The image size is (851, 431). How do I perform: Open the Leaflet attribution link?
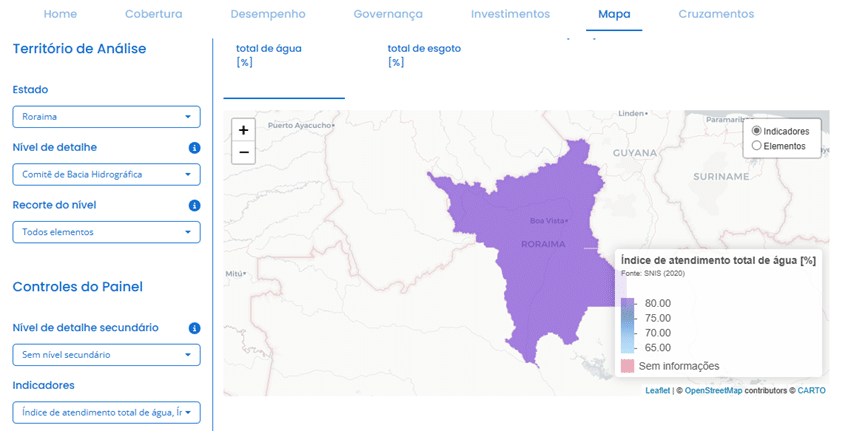(657, 390)
